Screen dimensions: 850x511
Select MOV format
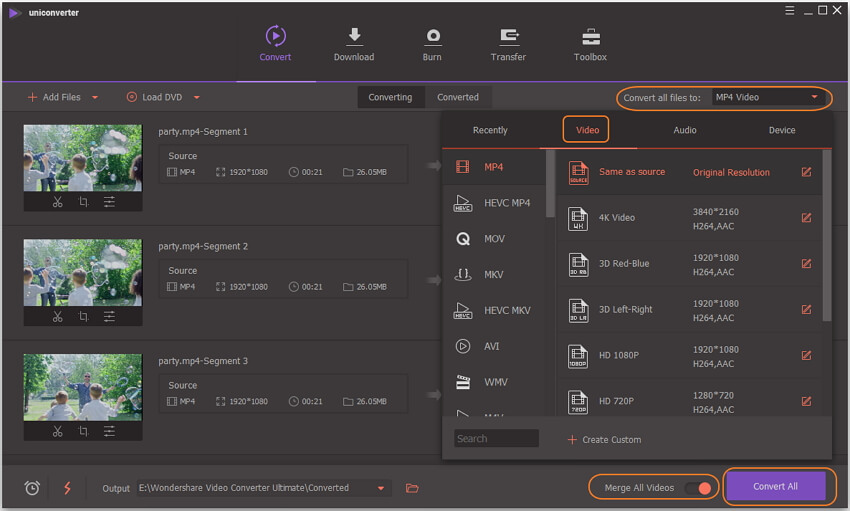494,238
